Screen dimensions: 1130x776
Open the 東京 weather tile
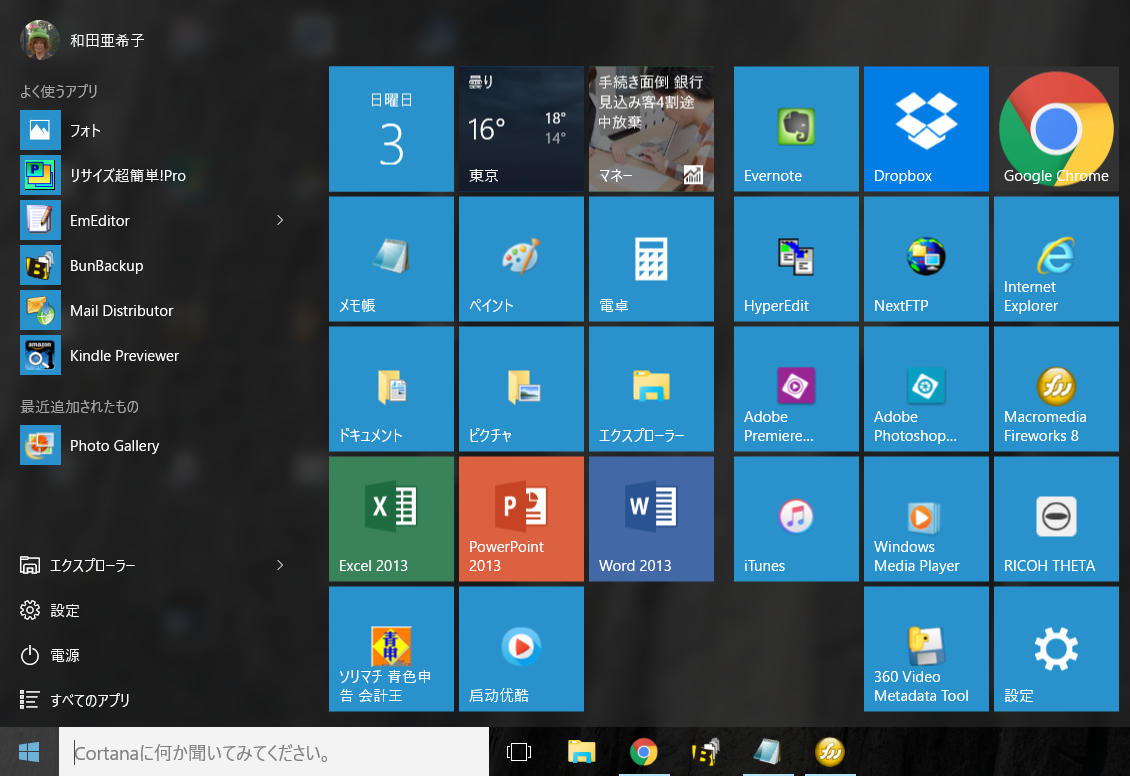pos(521,129)
